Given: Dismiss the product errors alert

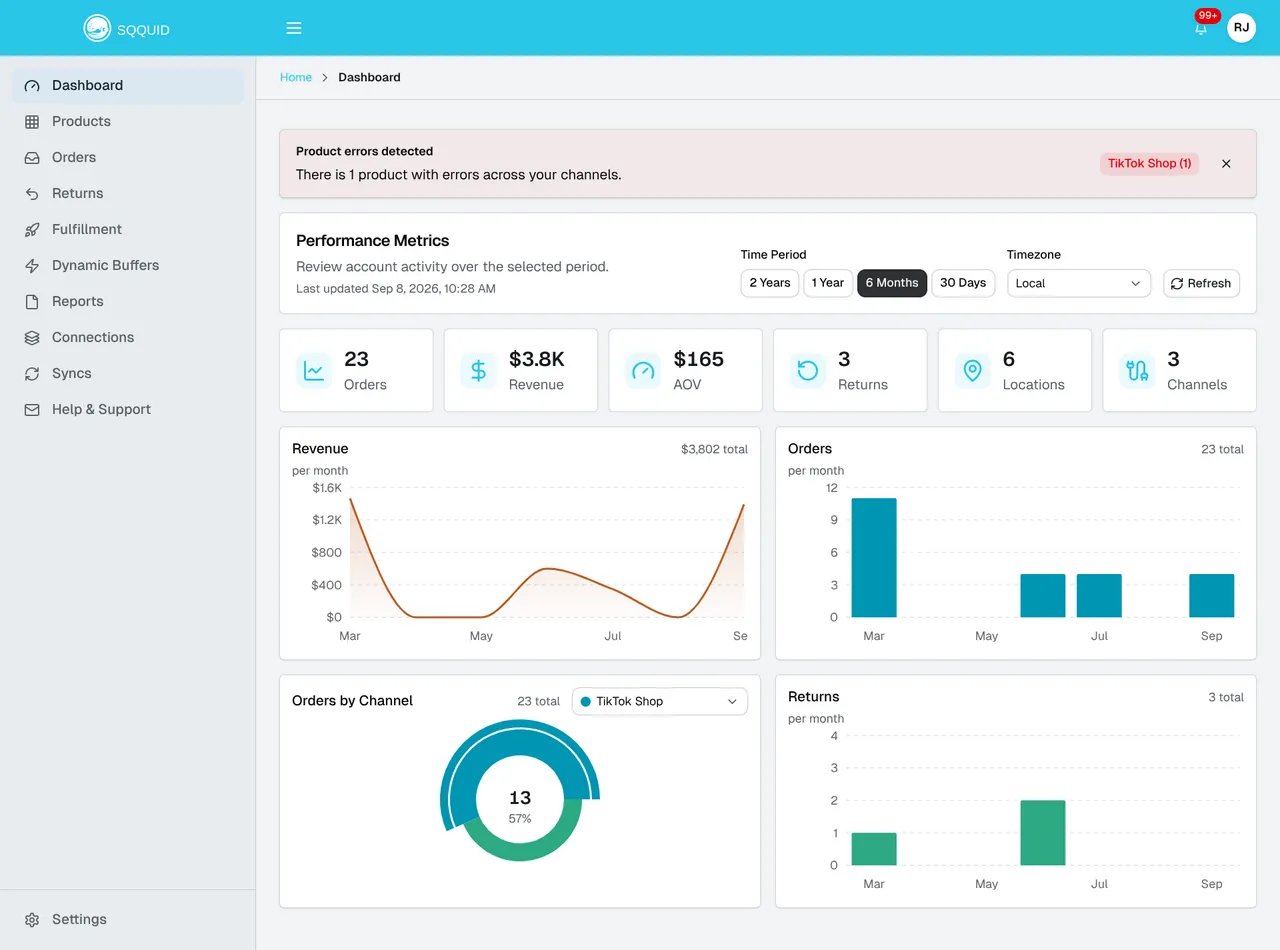Looking at the screenshot, I should pos(1226,163).
